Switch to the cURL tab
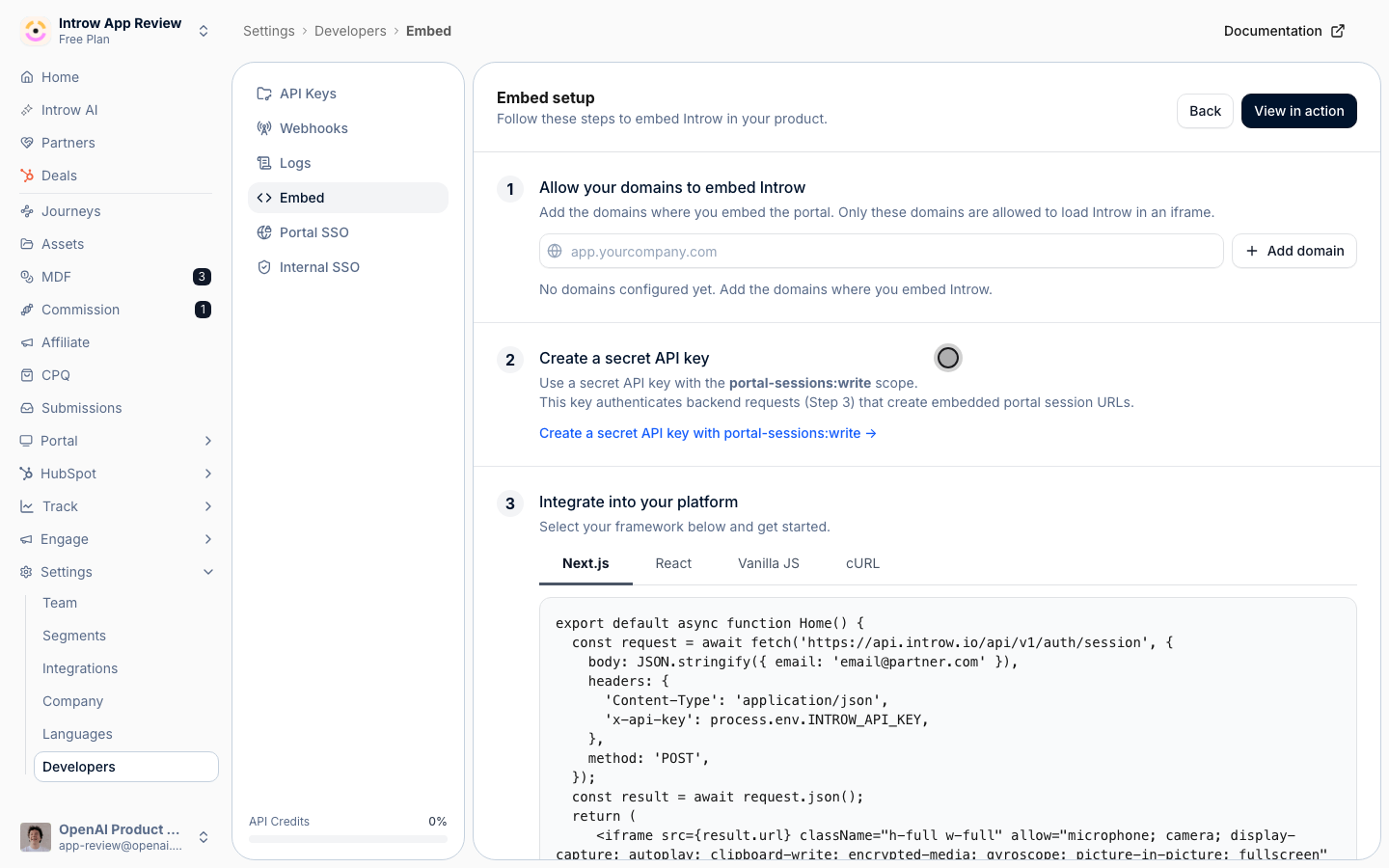The image size is (1389, 868). (862, 563)
